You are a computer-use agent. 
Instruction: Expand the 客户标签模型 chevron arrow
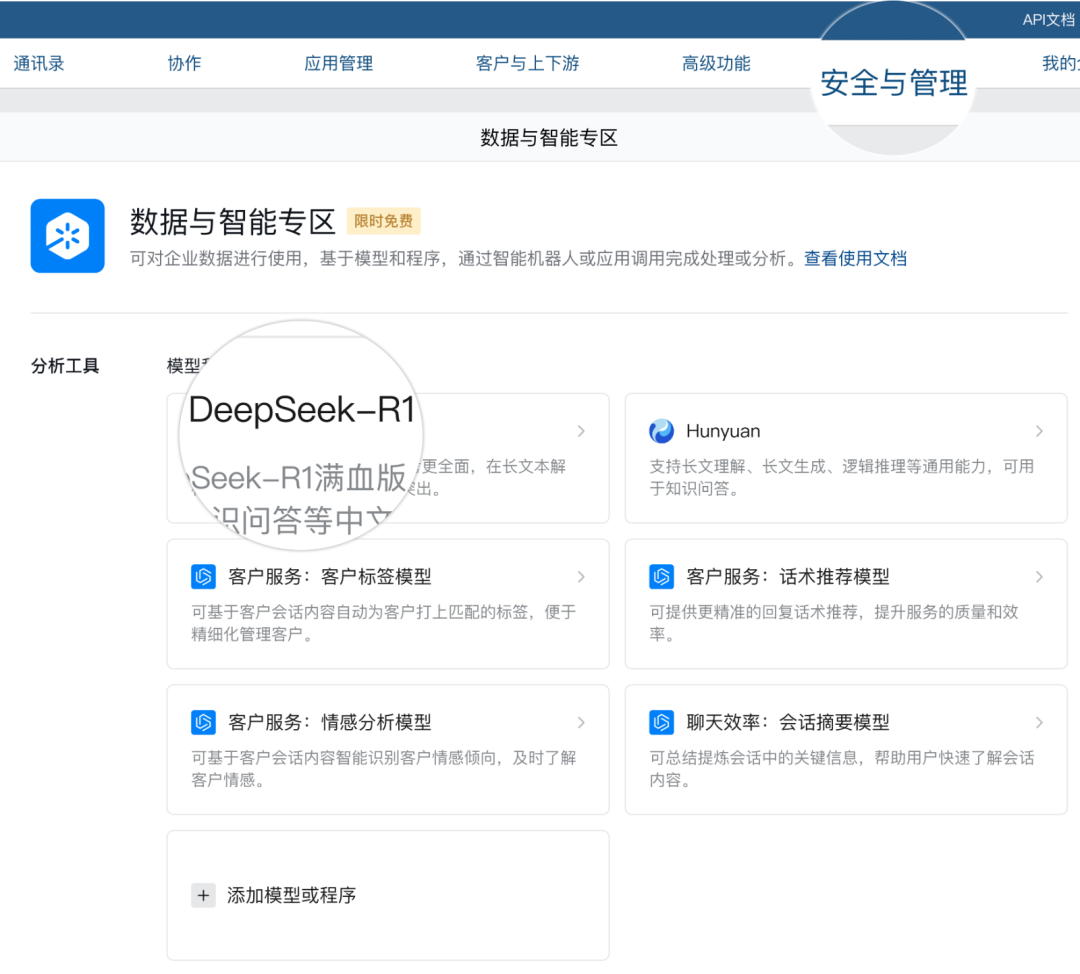[581, 577]
